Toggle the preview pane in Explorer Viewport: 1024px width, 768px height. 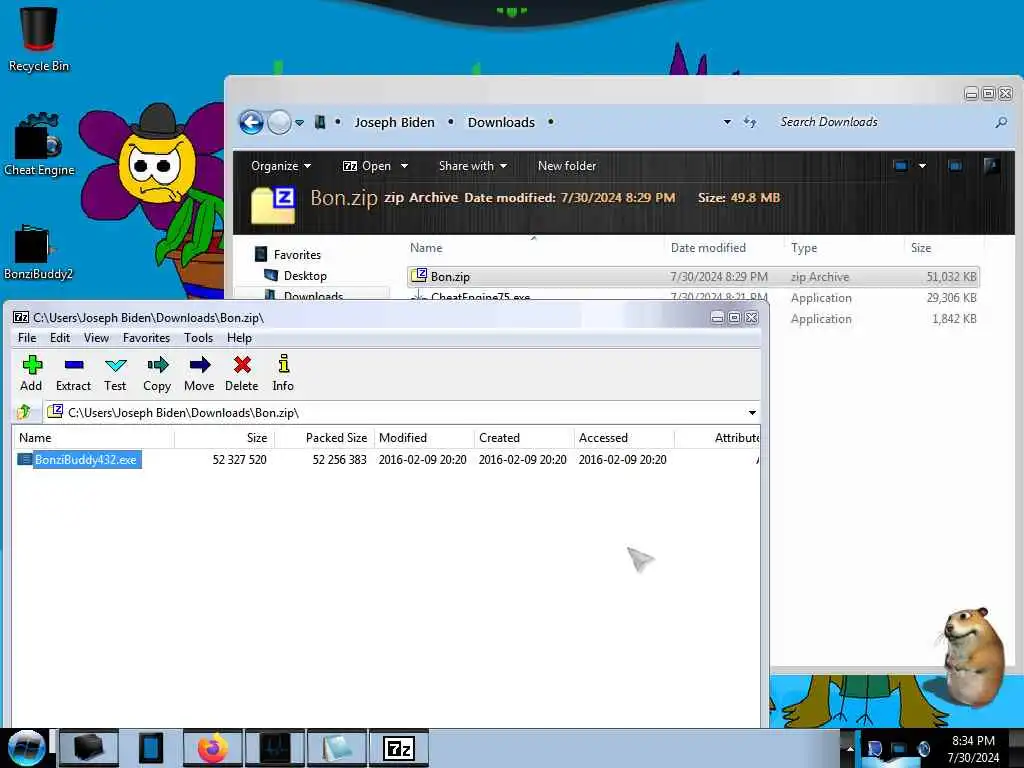pos(955,166)
